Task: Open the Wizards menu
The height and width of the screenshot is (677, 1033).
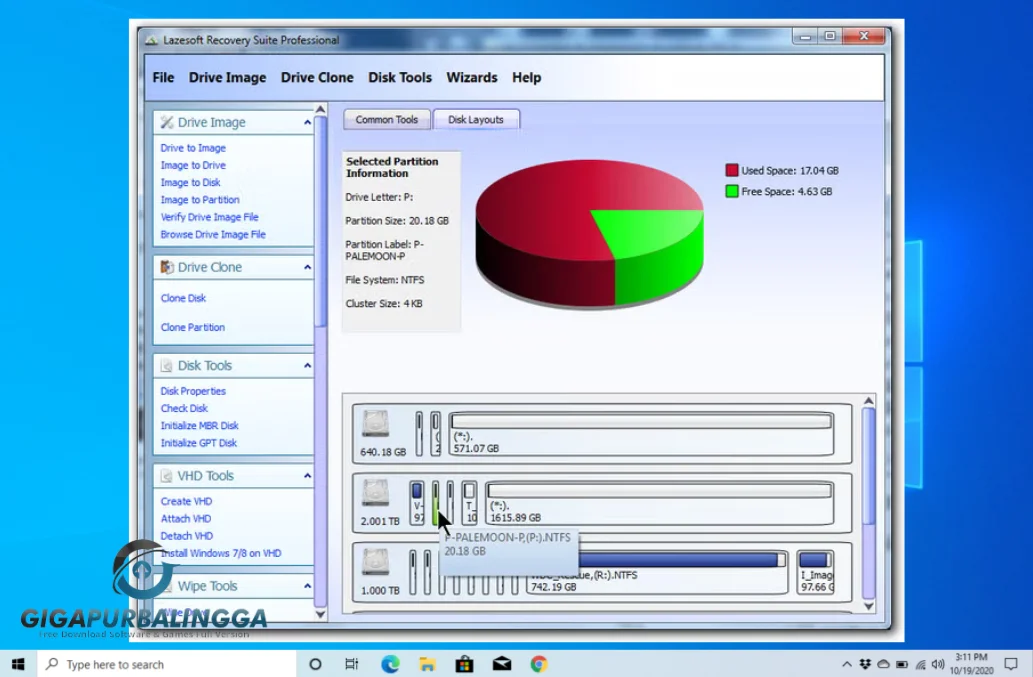Action: click(472, 78)
